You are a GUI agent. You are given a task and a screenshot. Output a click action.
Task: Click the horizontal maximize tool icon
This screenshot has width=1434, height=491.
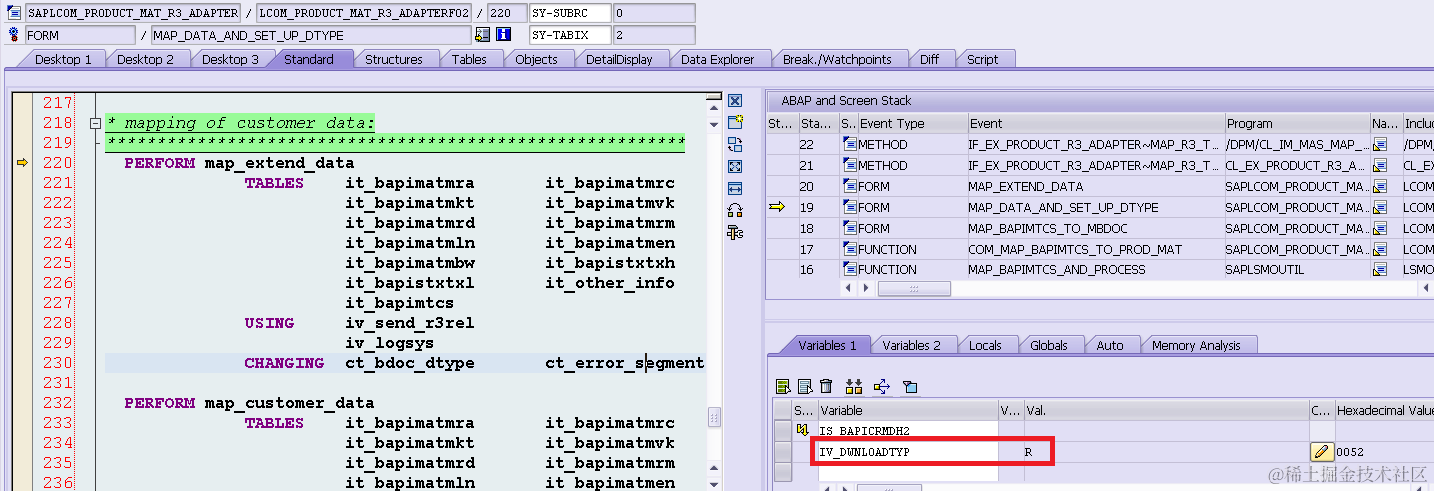click(735, 188)
